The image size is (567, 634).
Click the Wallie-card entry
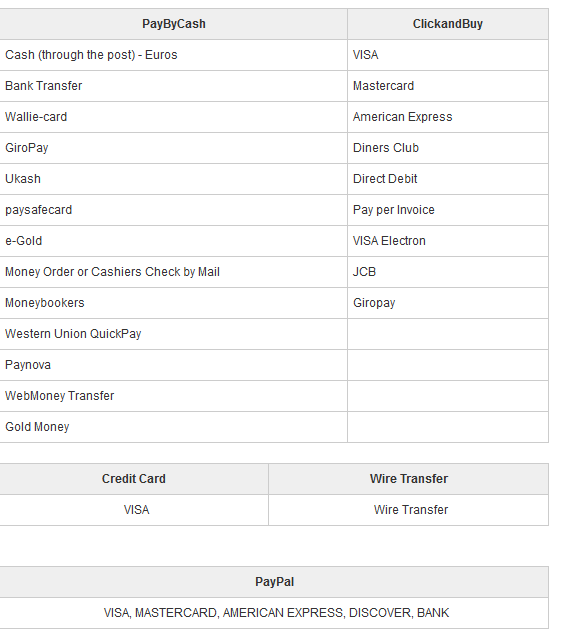(x=36, y=117)
